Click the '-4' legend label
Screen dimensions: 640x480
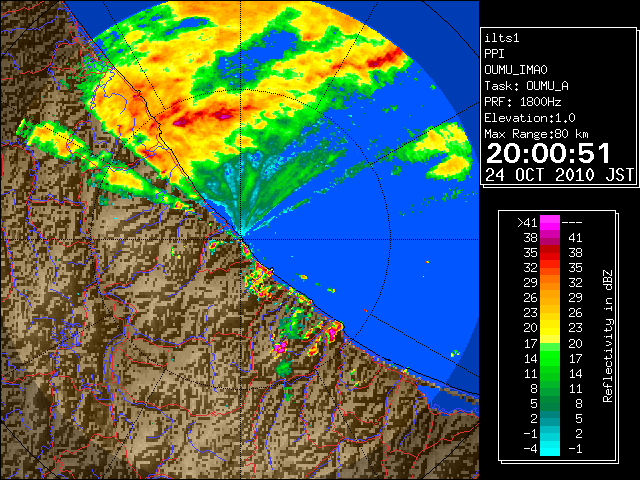click(530, 449)
